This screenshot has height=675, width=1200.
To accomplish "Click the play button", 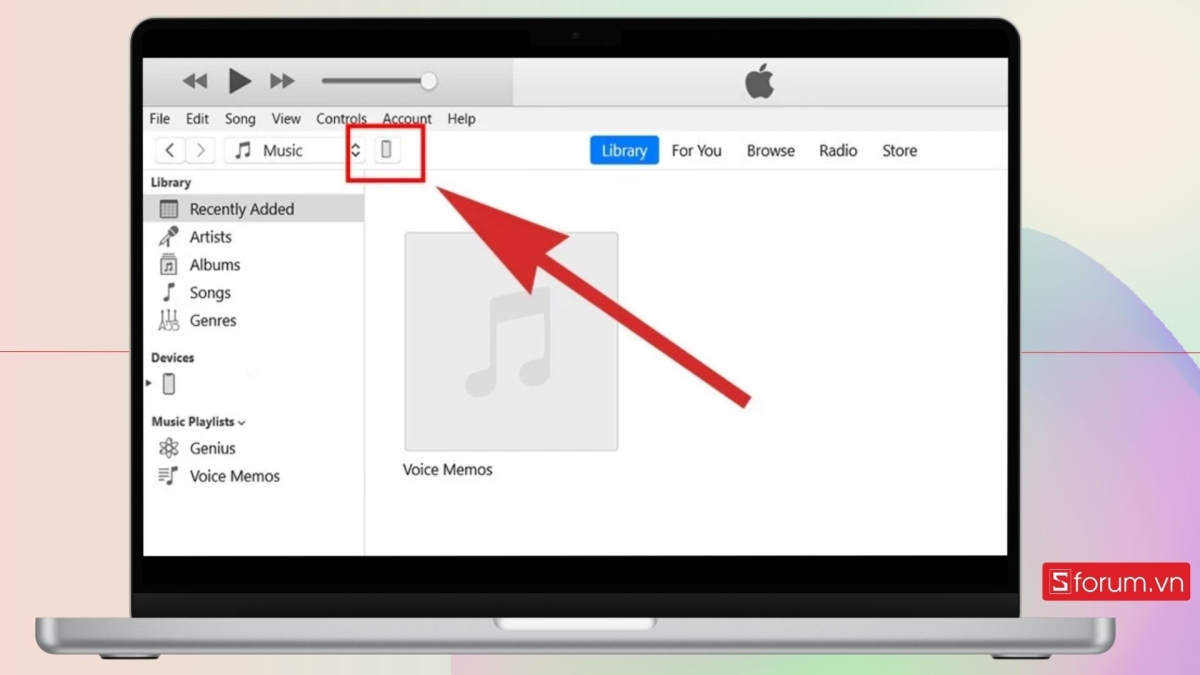I will (238, 81).
